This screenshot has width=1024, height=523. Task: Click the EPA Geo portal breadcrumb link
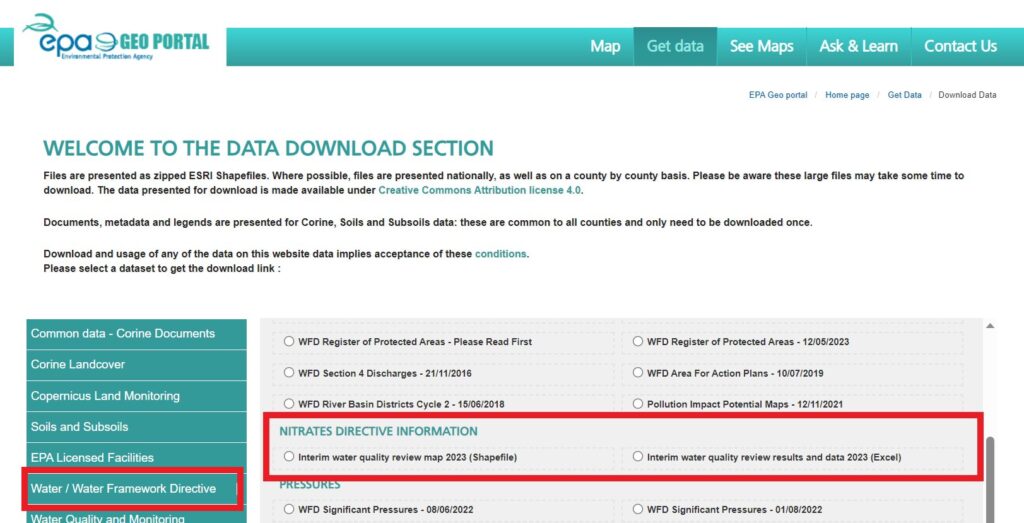click(x=778, y=95)
